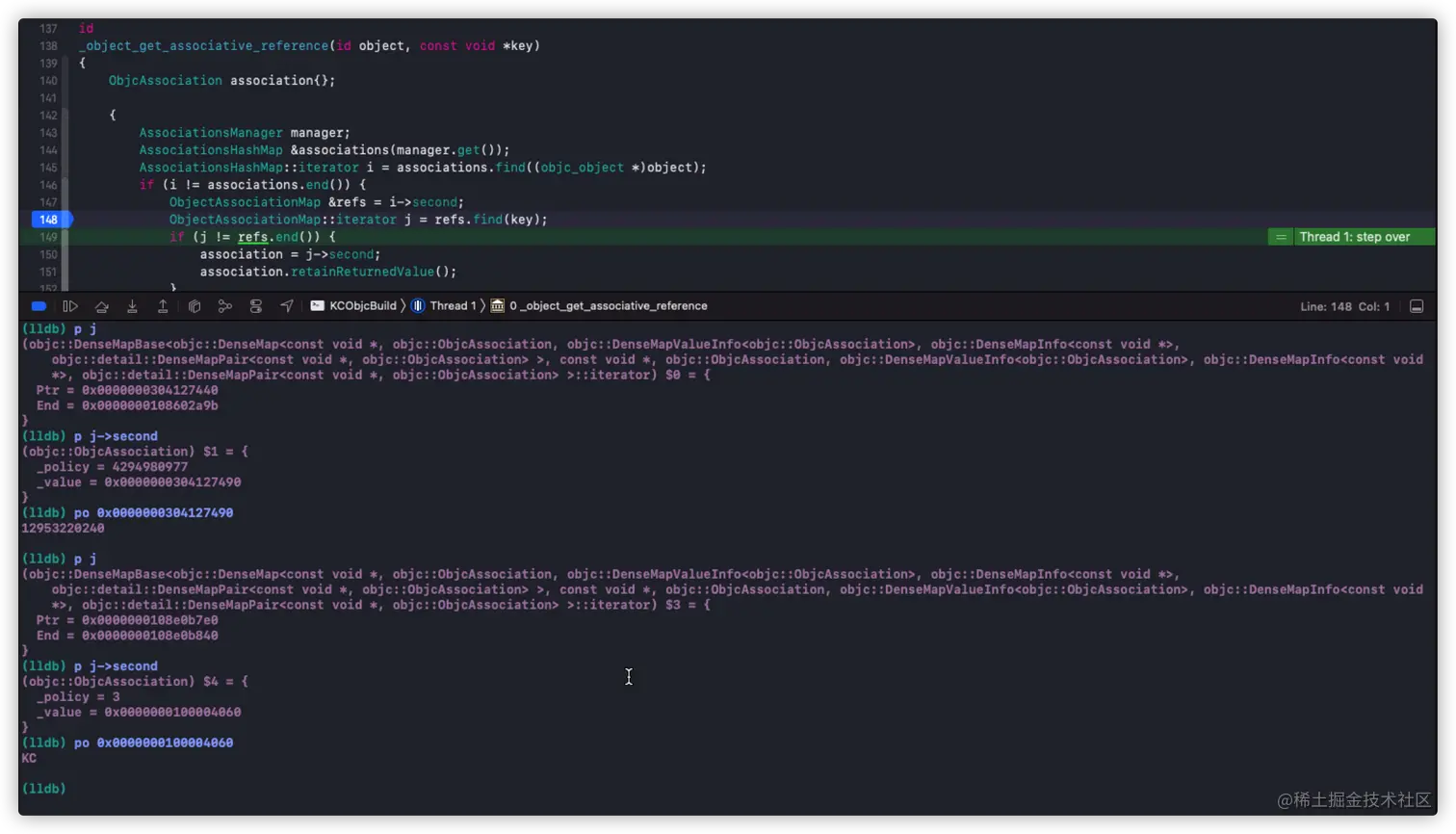1456x834 pixels.
Task: Click the 'association.retainReturnedValue();' line
Action: pos(328,272)
